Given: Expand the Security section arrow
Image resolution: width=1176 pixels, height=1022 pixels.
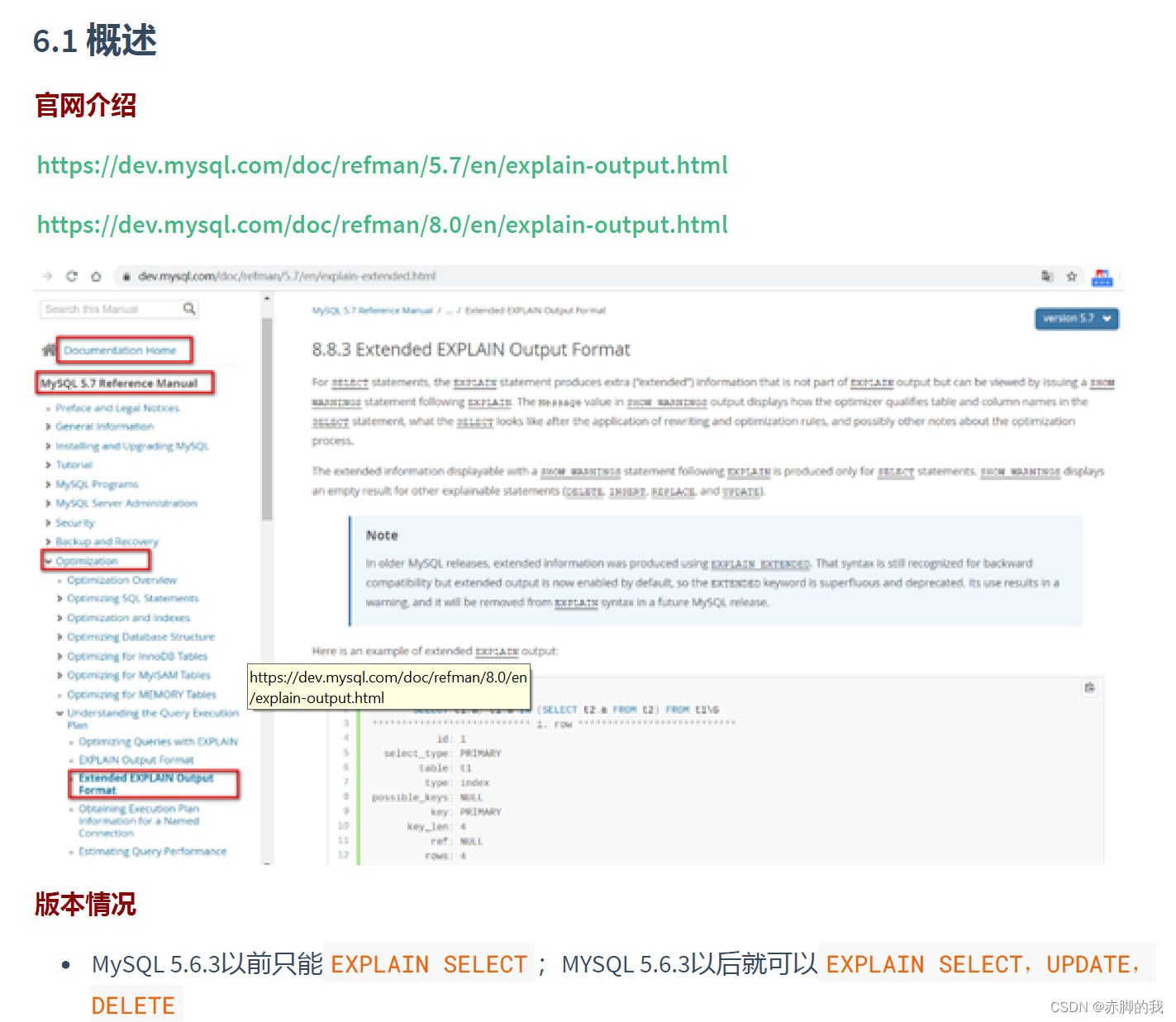Looking at the screenshot, I should coord(48,523).
